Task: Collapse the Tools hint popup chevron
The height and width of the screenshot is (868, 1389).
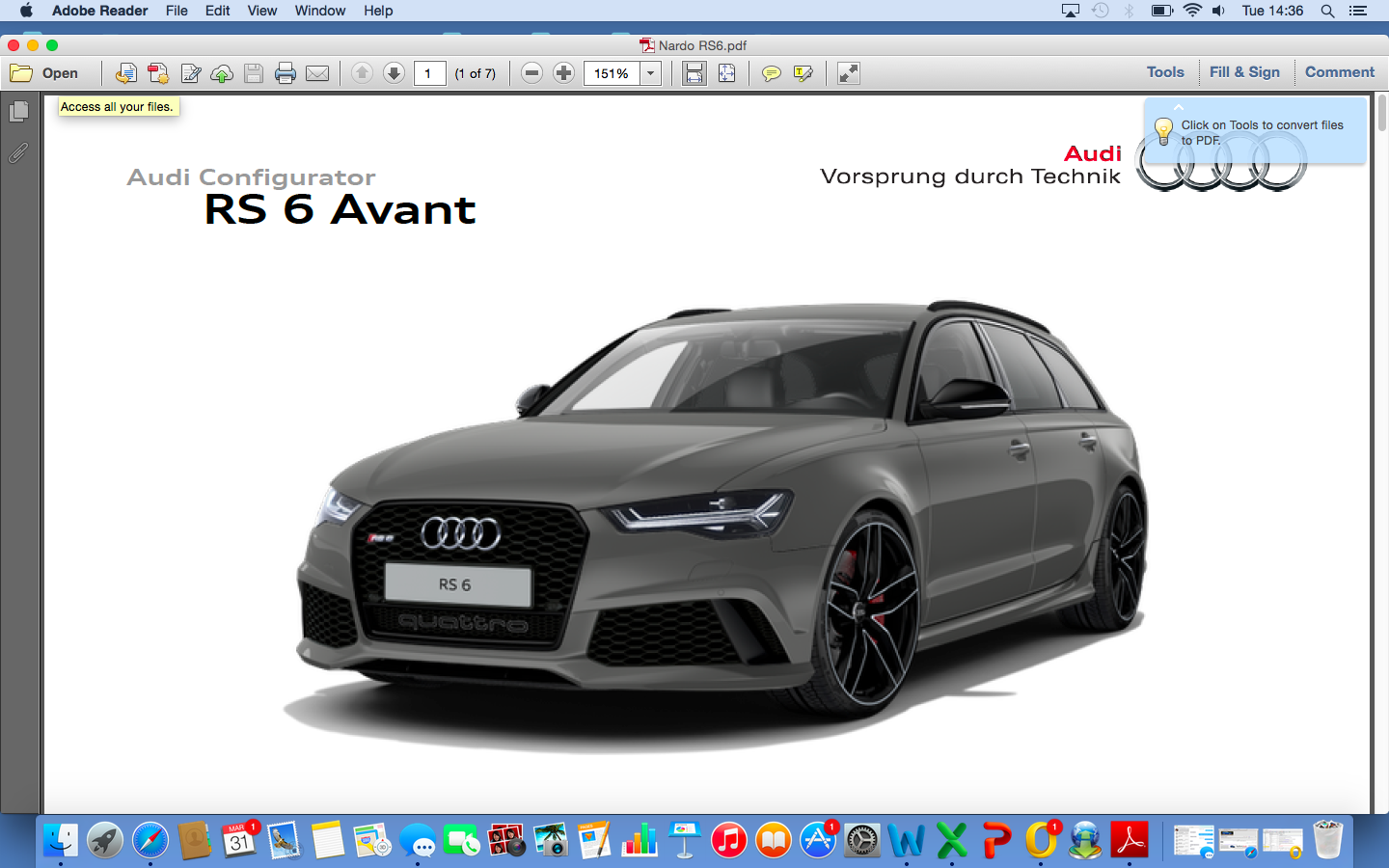Action: point(1179,107)
